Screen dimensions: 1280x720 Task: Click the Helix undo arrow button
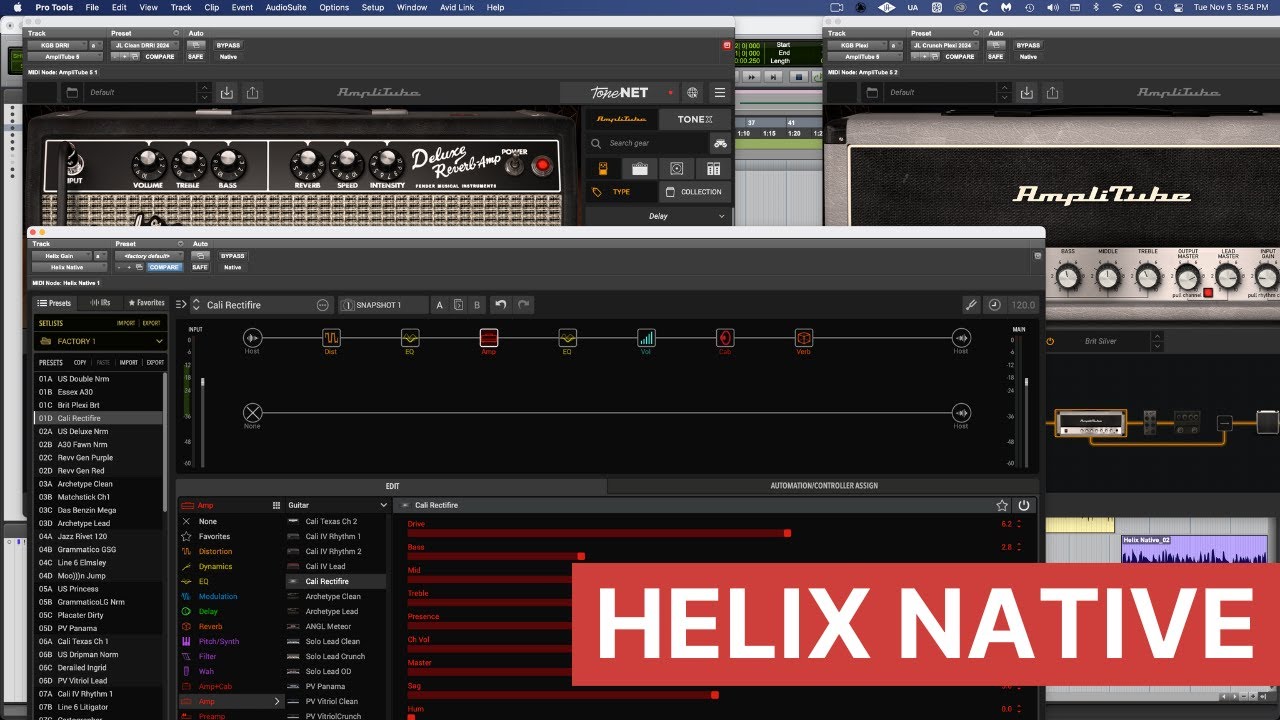coord(501,305)
